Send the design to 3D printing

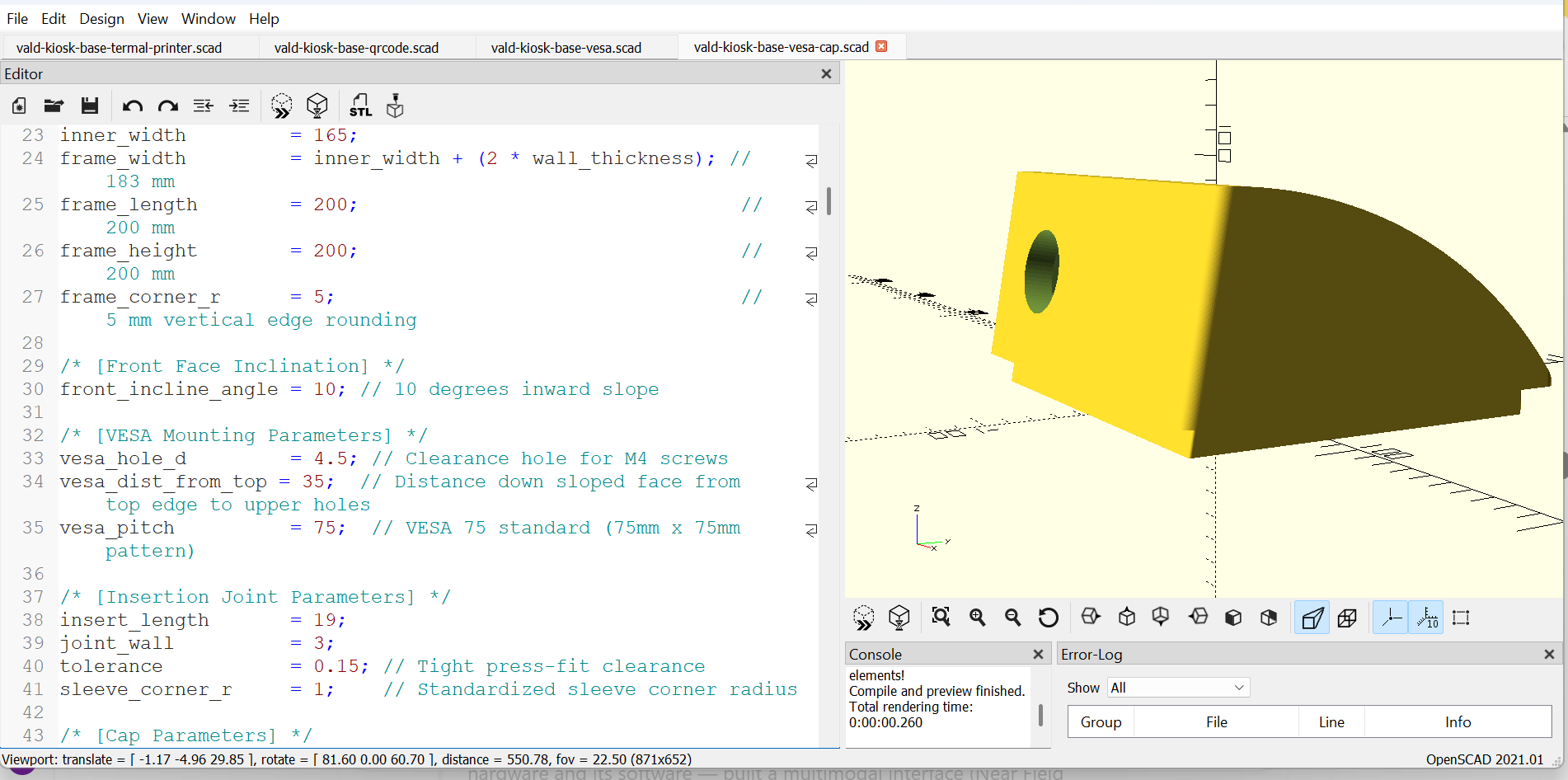pos(396,106)
